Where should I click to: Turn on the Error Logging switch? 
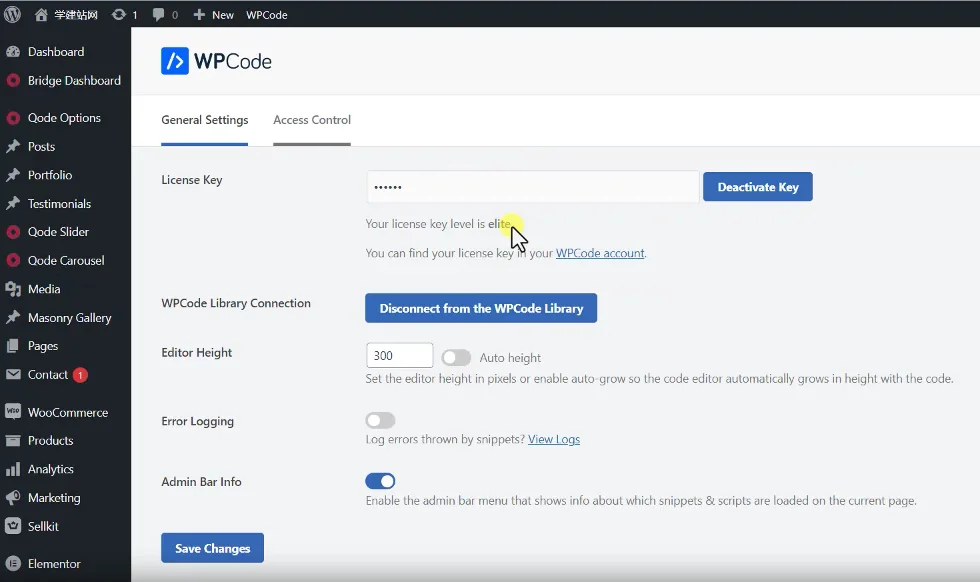(x=380, y=421)
